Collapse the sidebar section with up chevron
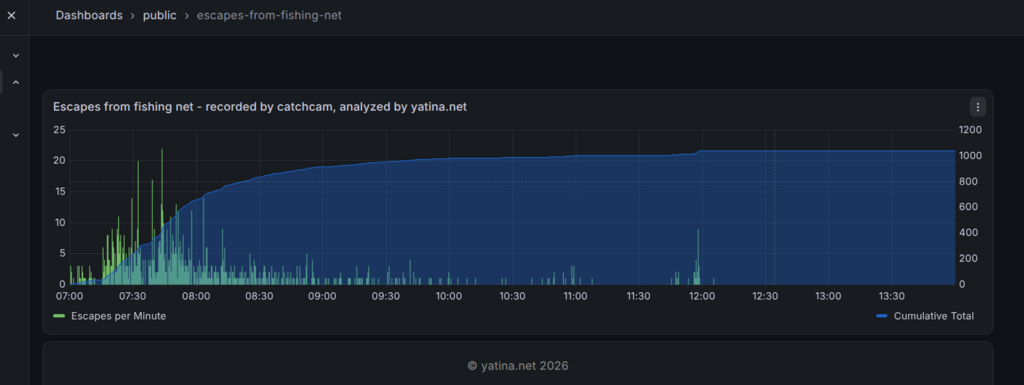 click(16, 83)
